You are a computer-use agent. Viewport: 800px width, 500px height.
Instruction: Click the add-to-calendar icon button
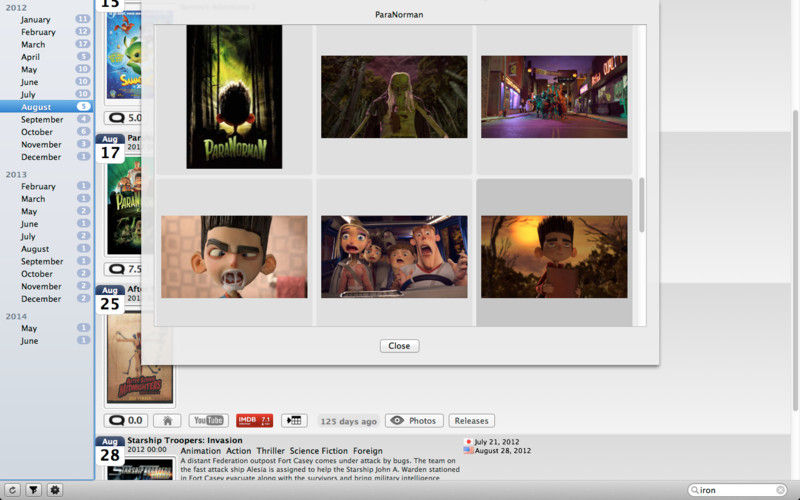pos(294,421)
